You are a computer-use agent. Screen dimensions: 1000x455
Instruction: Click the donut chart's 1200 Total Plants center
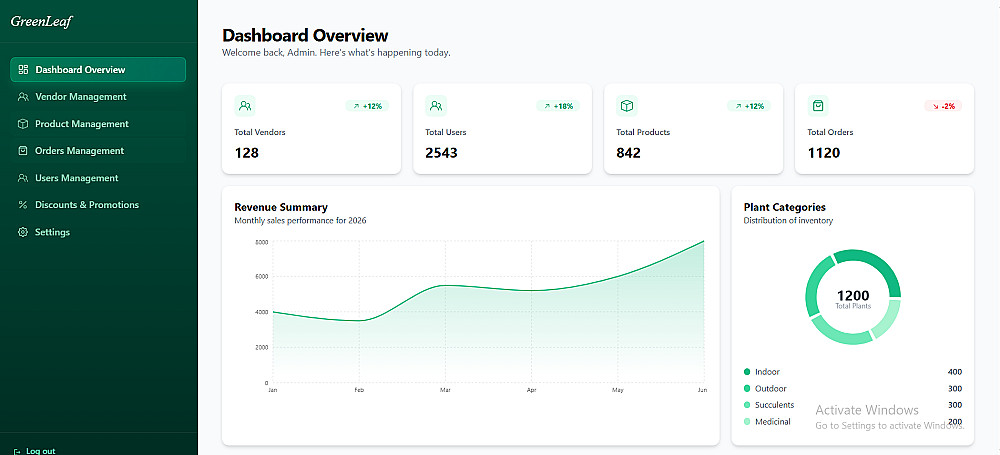853,298
